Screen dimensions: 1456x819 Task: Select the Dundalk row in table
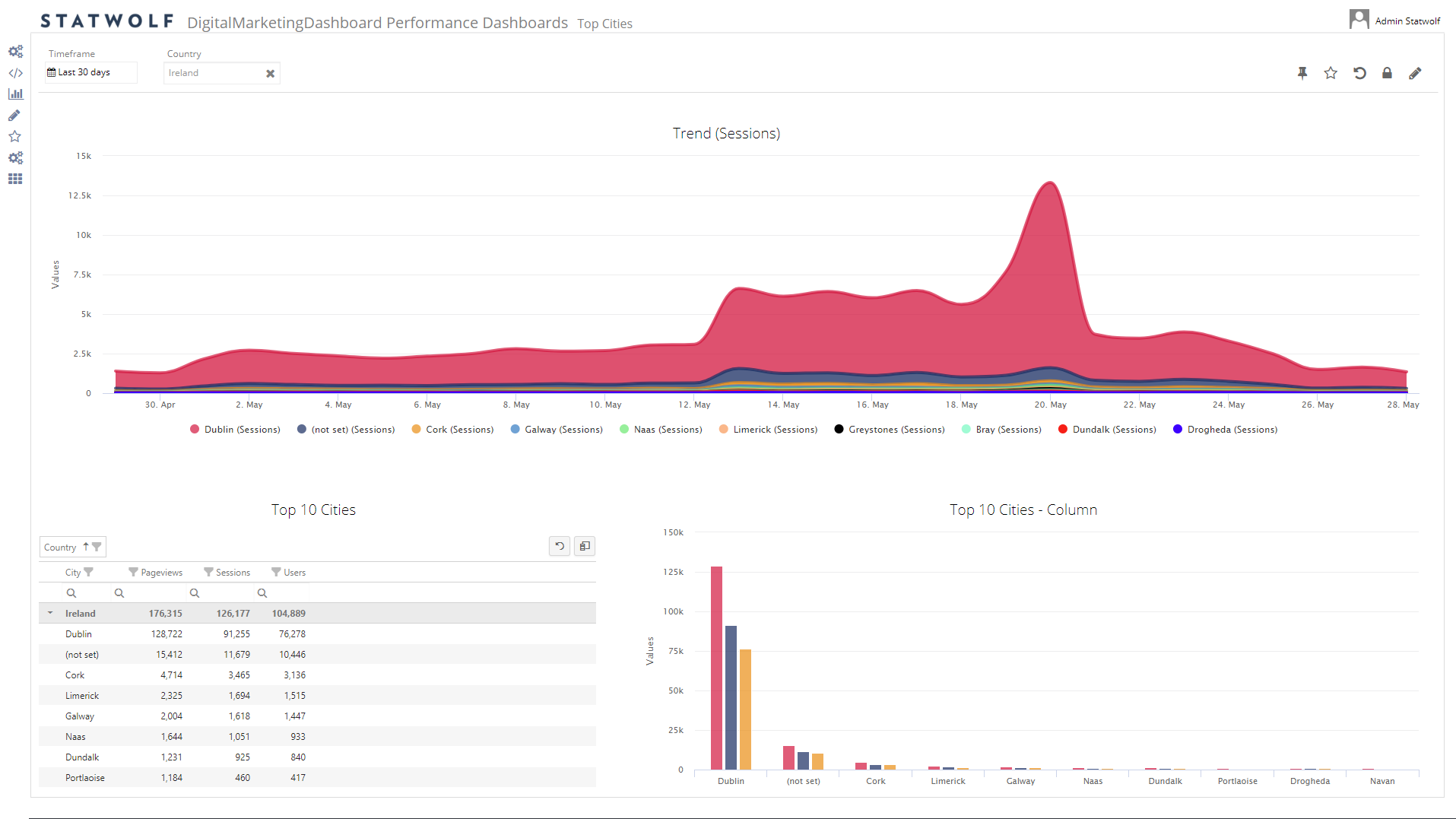(x=317, y=757)
